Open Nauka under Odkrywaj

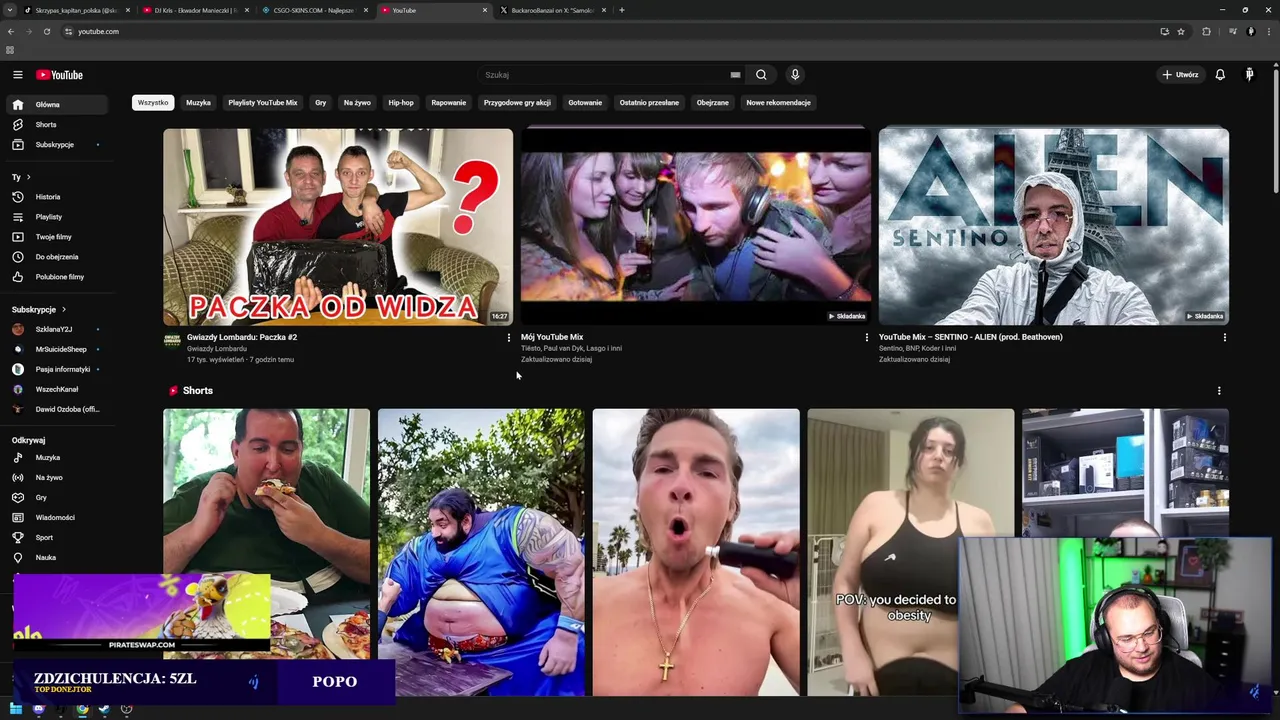click(x=56, y=557)
